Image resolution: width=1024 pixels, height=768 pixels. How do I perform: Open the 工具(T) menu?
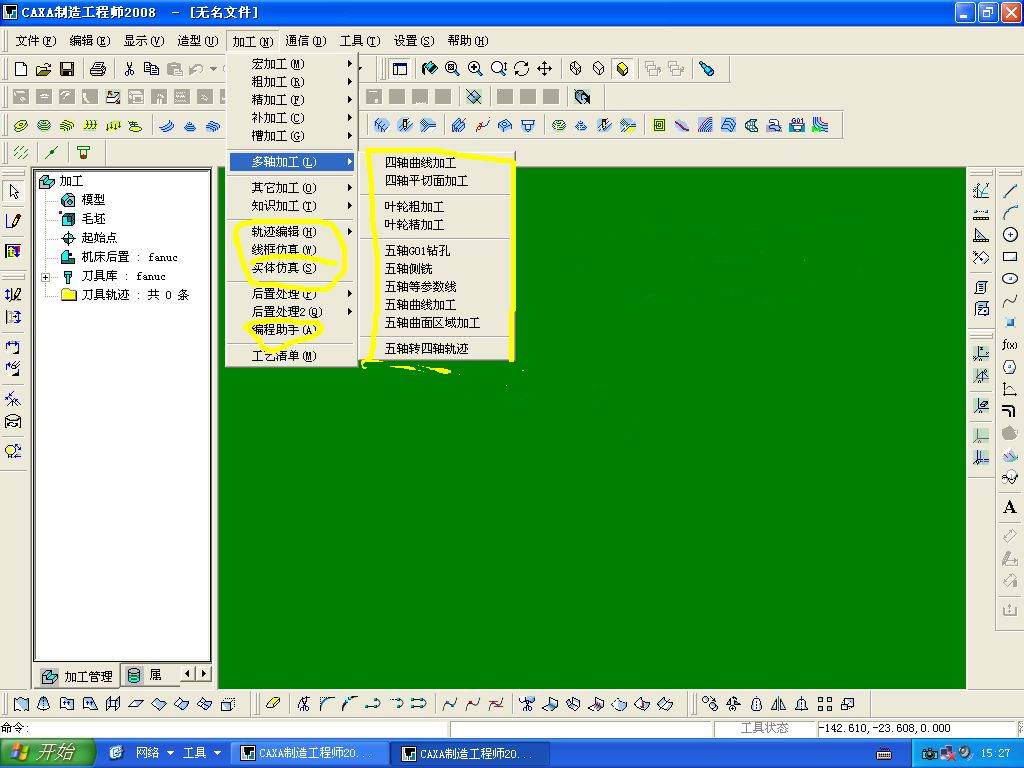pos(359,41)
